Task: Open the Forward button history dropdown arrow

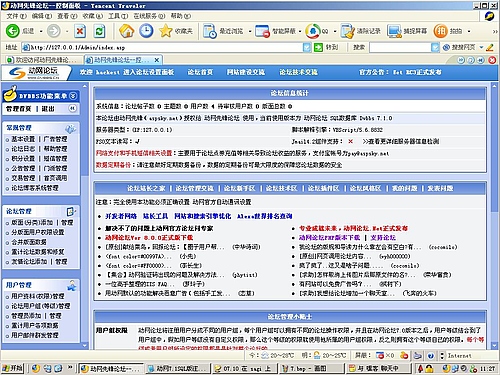Action: [x=67, y=31]
